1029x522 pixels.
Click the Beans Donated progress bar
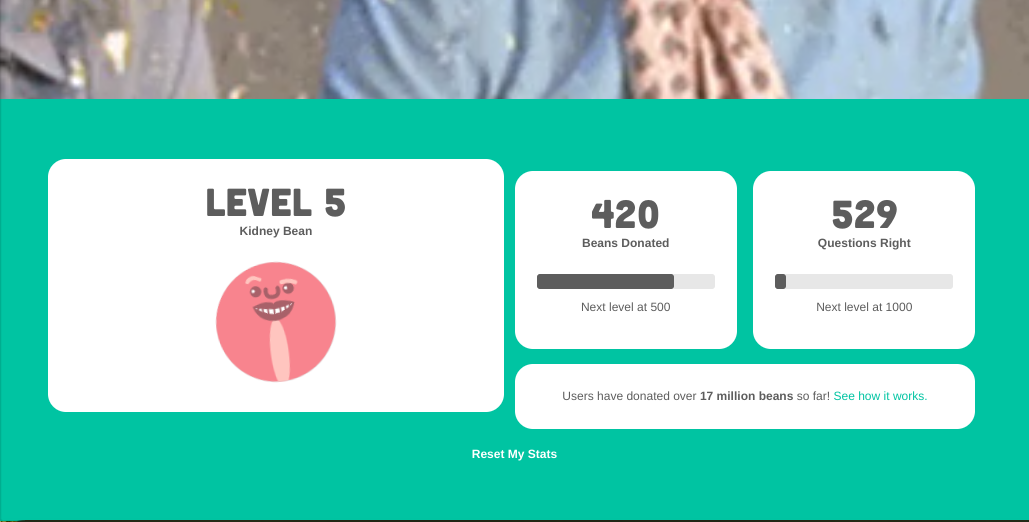click(625, 282)
